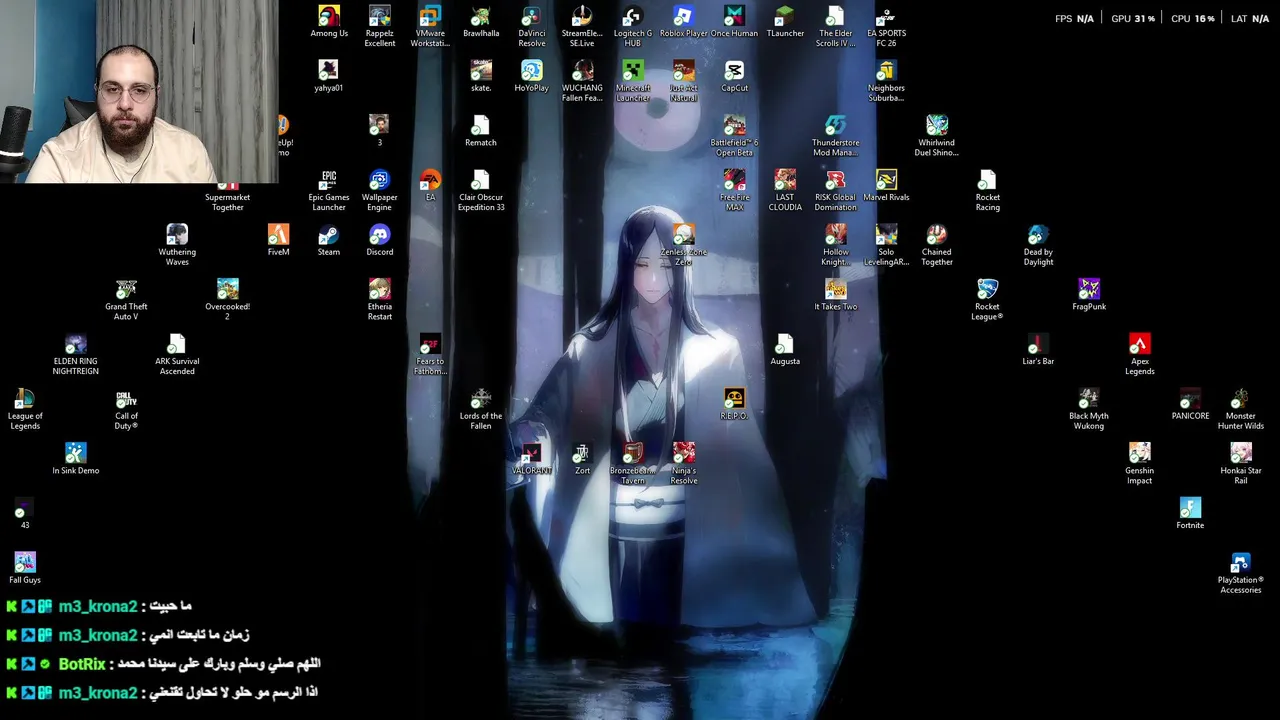Open the Chained Together shortcut
The image size is (1280, 720).
936,246
